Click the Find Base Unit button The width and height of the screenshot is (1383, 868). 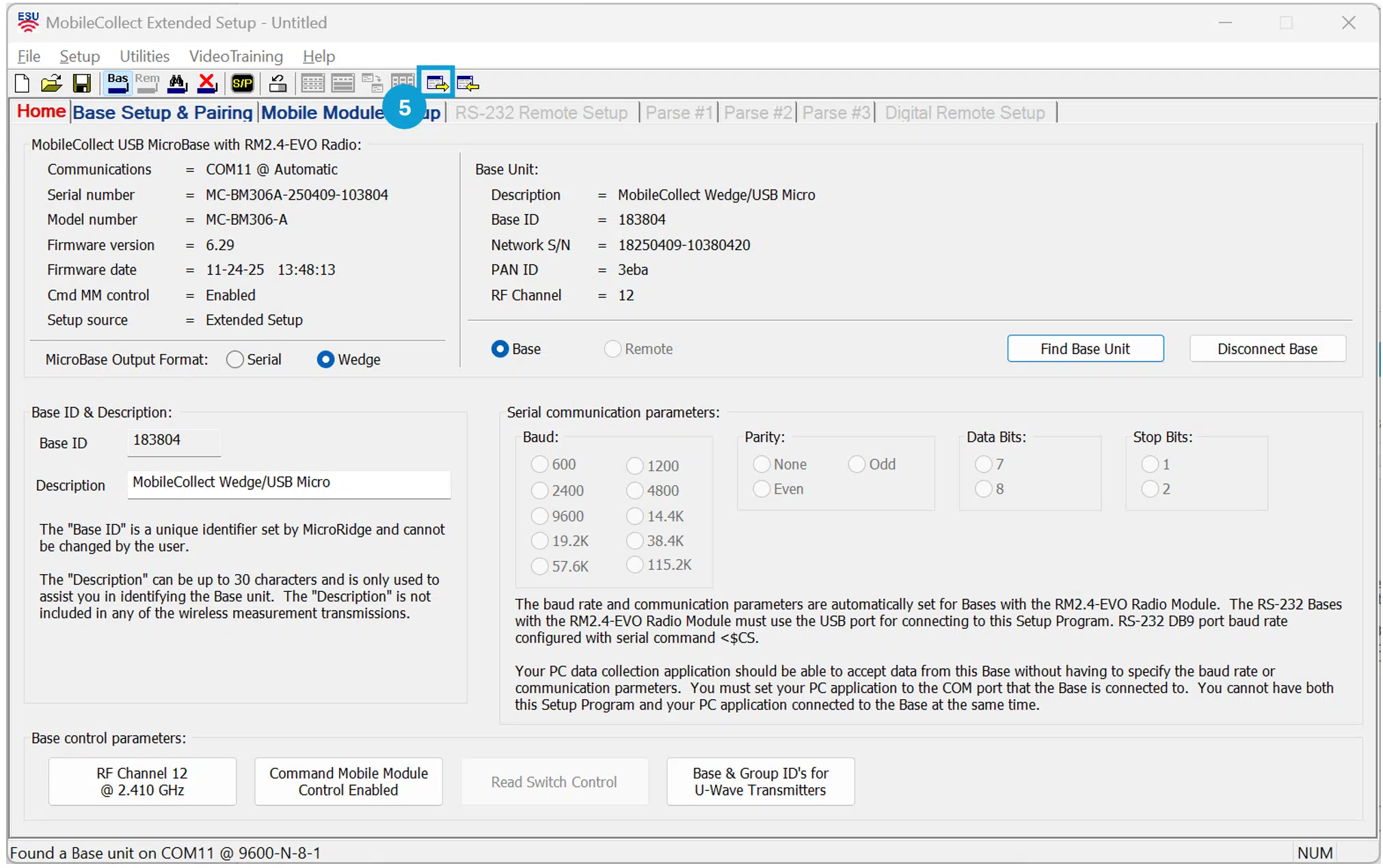(x=1085, y=349)
